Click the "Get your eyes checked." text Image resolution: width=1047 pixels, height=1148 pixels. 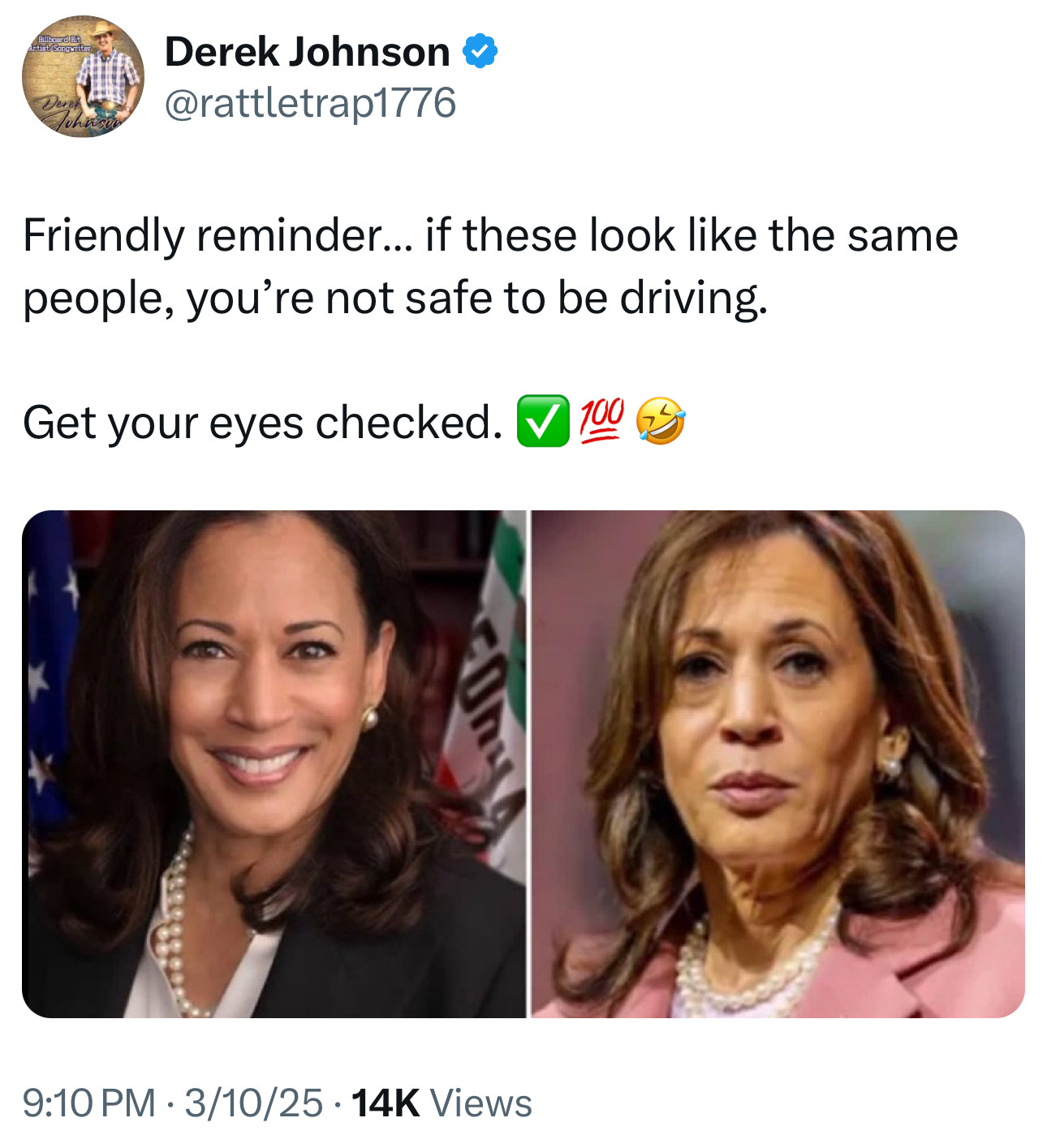(262, 423)
